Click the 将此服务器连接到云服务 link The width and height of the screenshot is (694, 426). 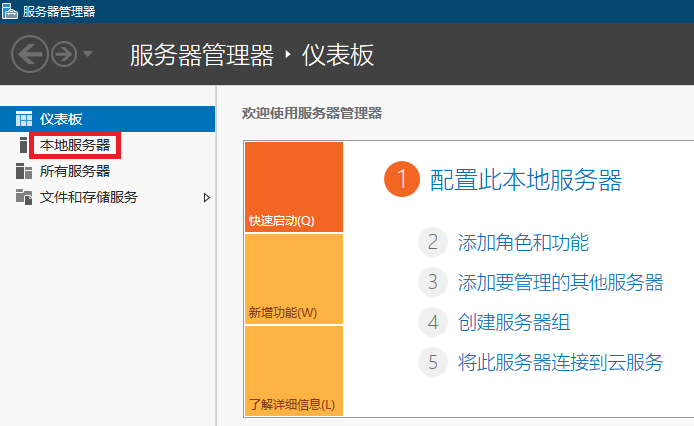pyautogui.click(x=560, y=362)
